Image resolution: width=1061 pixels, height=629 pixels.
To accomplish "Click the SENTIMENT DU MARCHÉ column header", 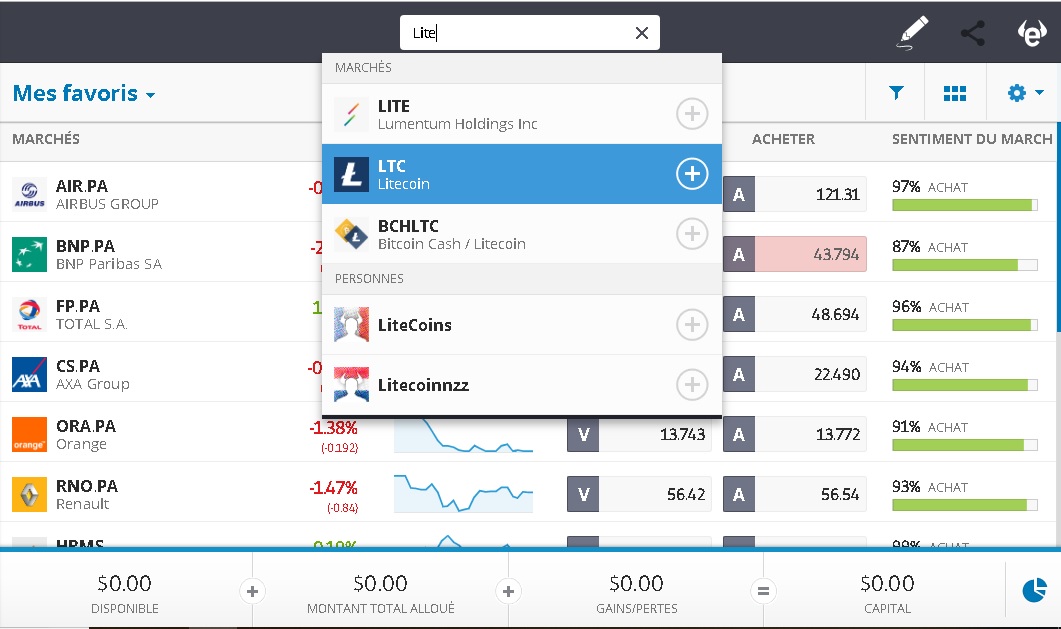I will tap(972, 139).
